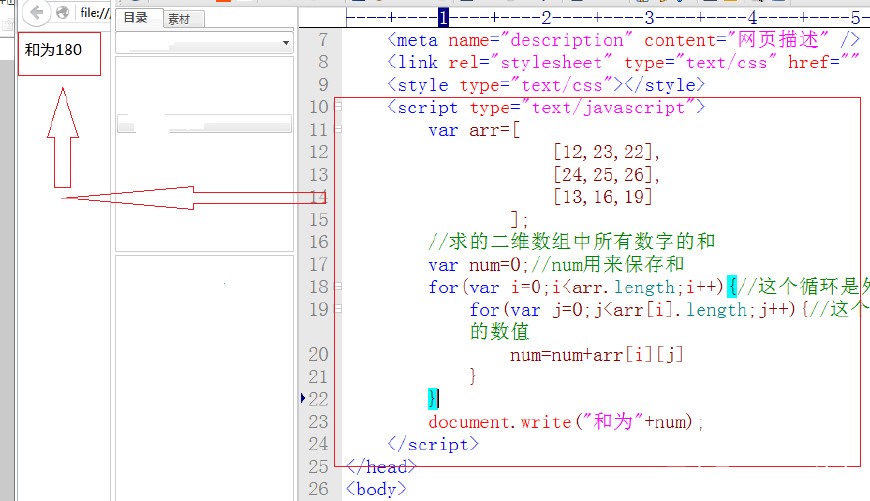Click the [13,16,19] array row
The width and height of the screenshot is (870, 501).
(603, 197)
